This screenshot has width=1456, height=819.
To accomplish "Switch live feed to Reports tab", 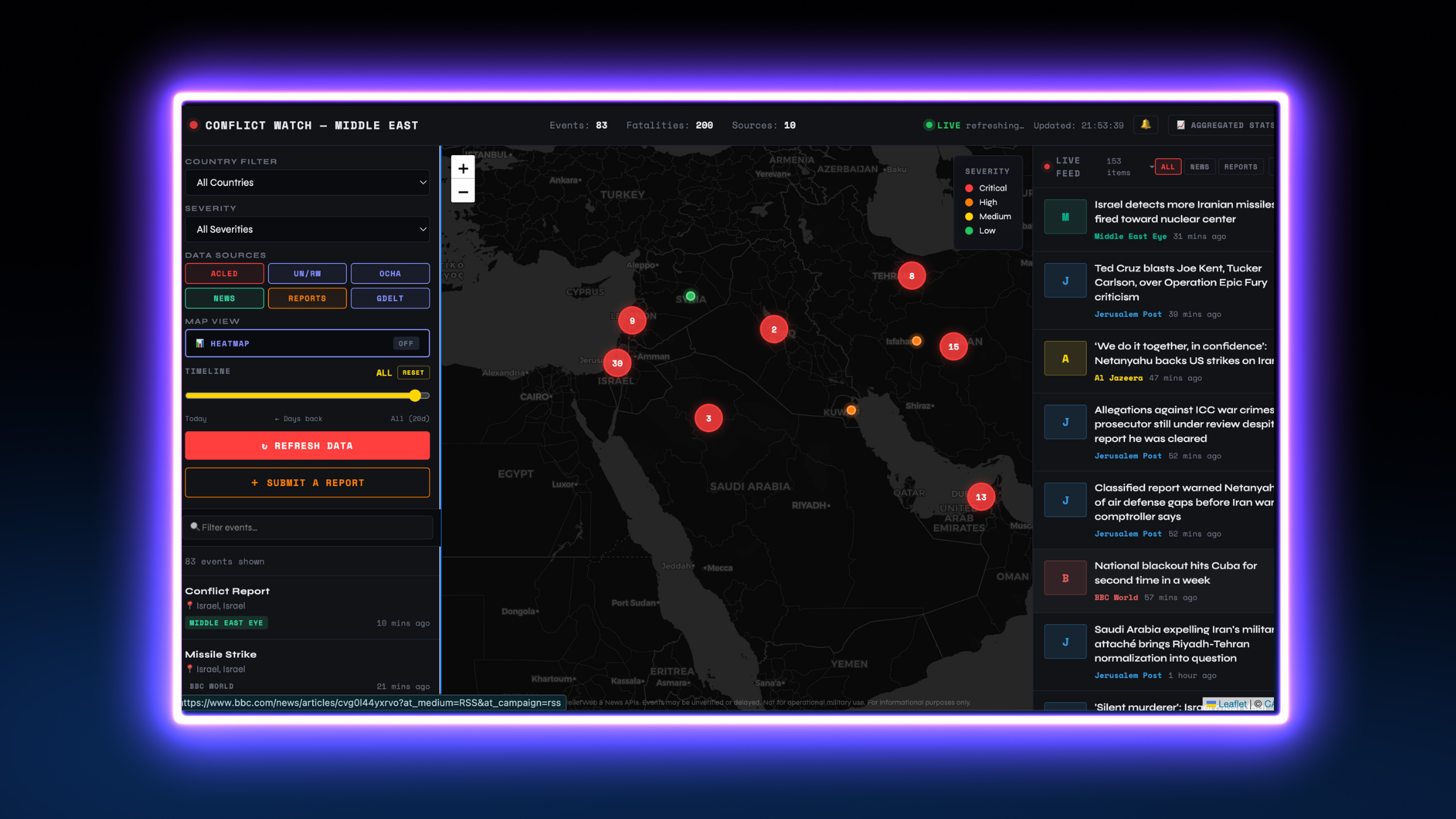I will click(1240, 167).
